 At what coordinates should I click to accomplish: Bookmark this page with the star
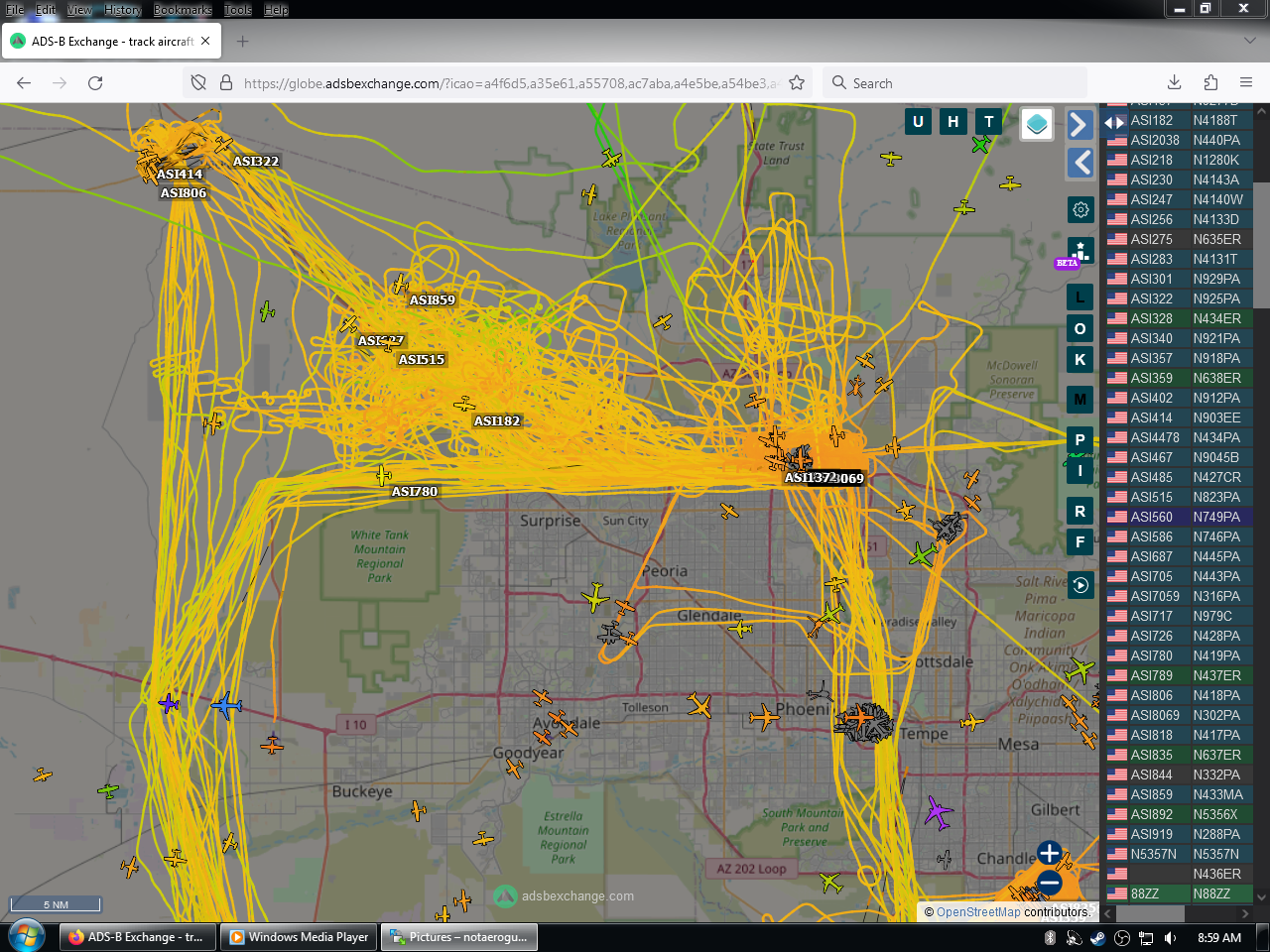(x=797, y=83)
